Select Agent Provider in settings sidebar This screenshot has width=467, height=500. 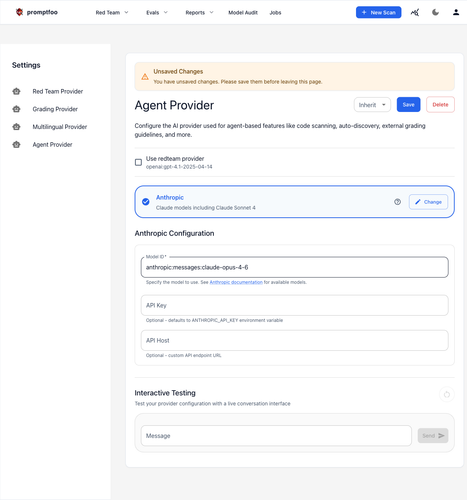click(52, 144)
